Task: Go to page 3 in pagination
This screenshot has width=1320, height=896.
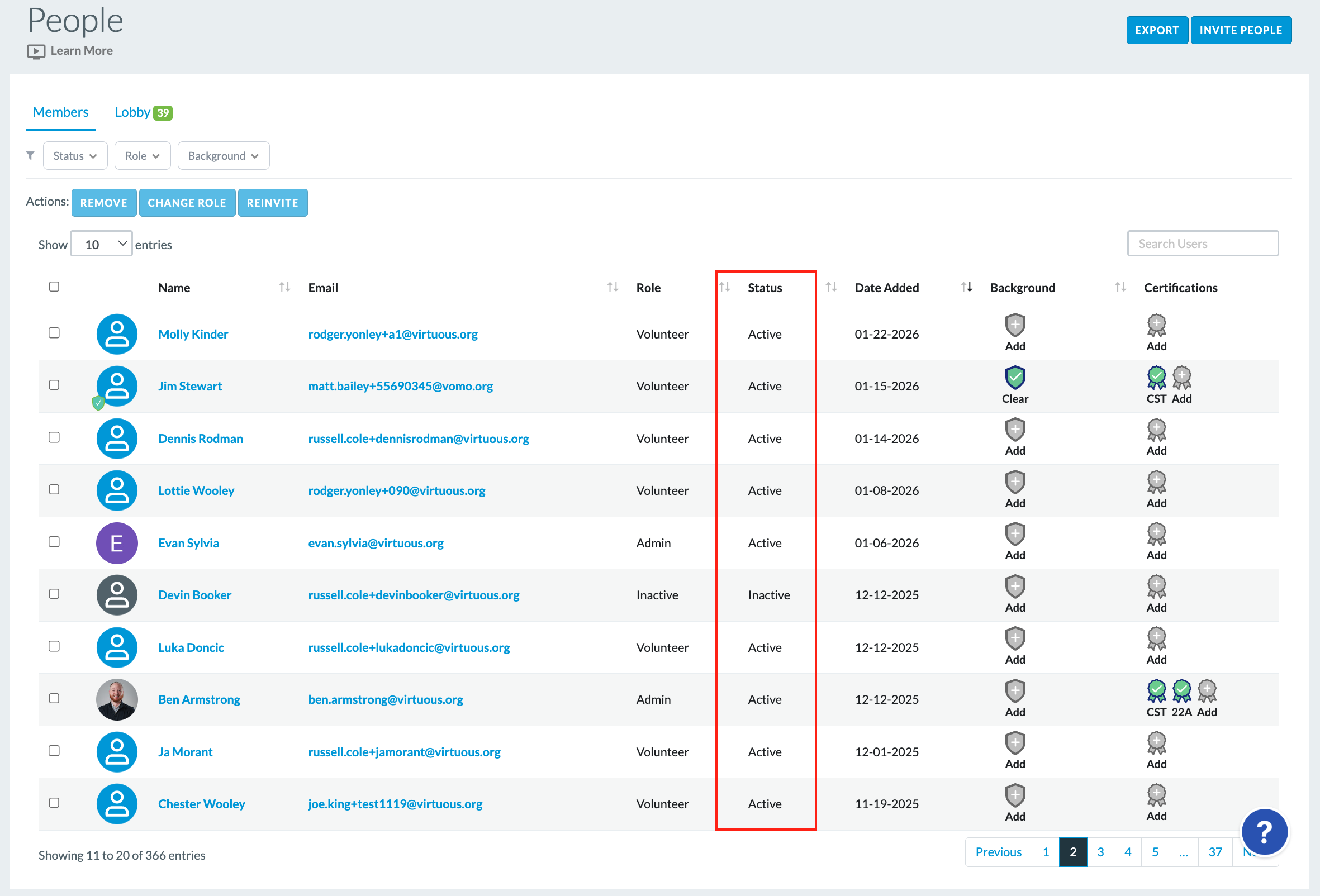Action: click(x=1100, y=852)
